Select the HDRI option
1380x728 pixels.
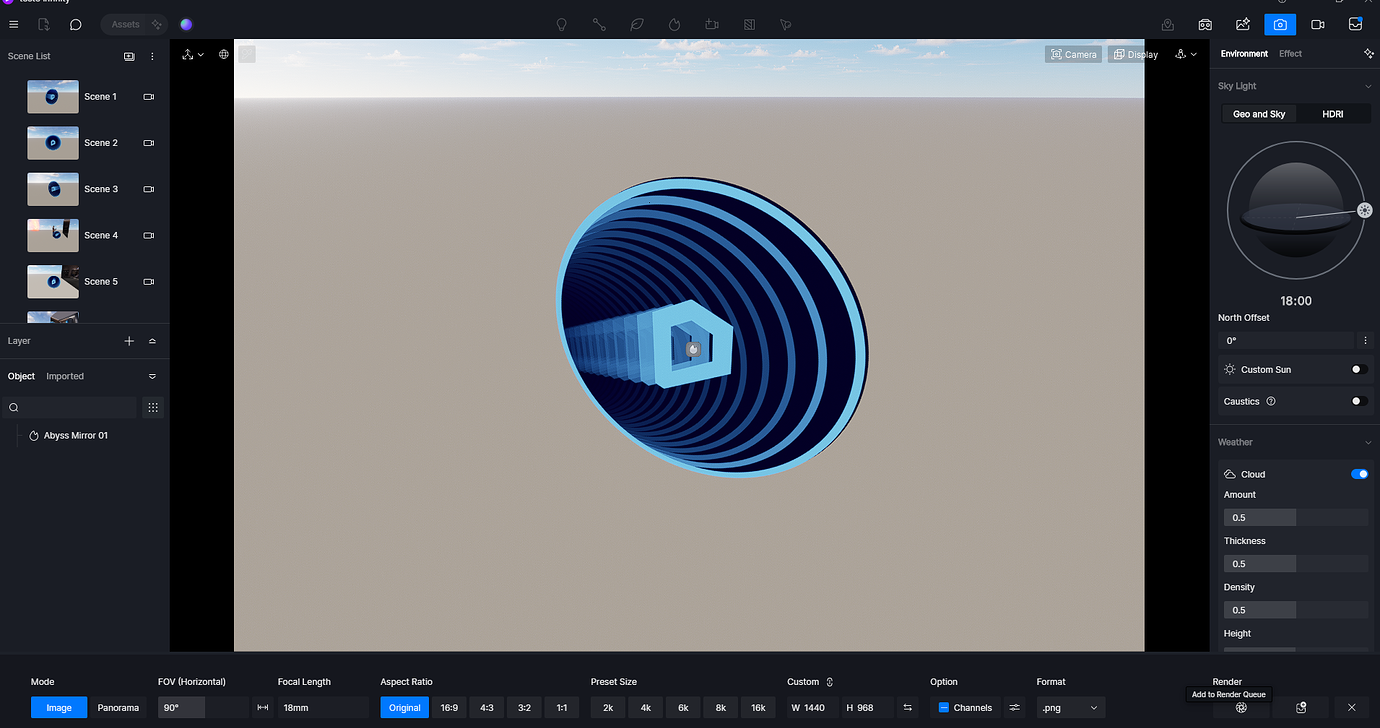click(x=1333, y=114)
